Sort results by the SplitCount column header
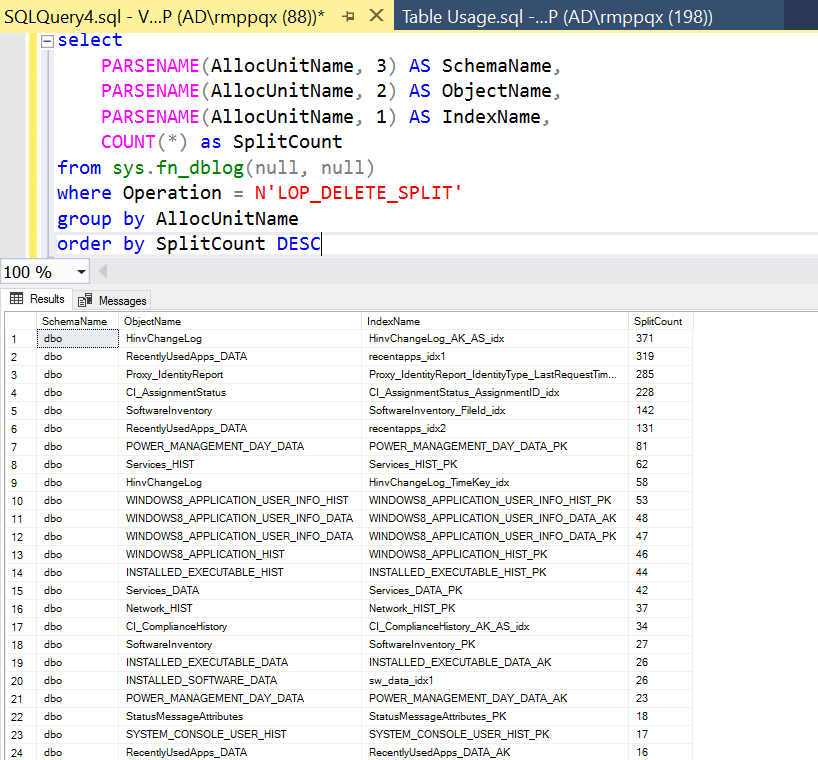 point(659,320)
